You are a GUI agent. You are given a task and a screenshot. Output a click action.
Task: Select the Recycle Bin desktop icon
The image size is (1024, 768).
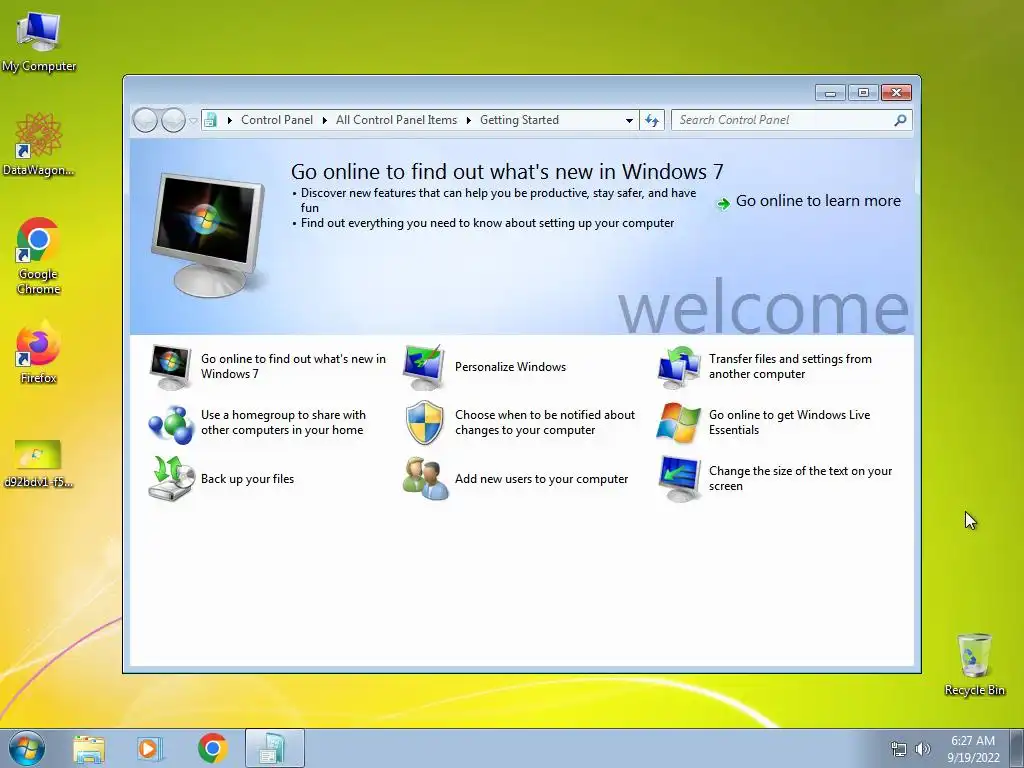(974, 665)
